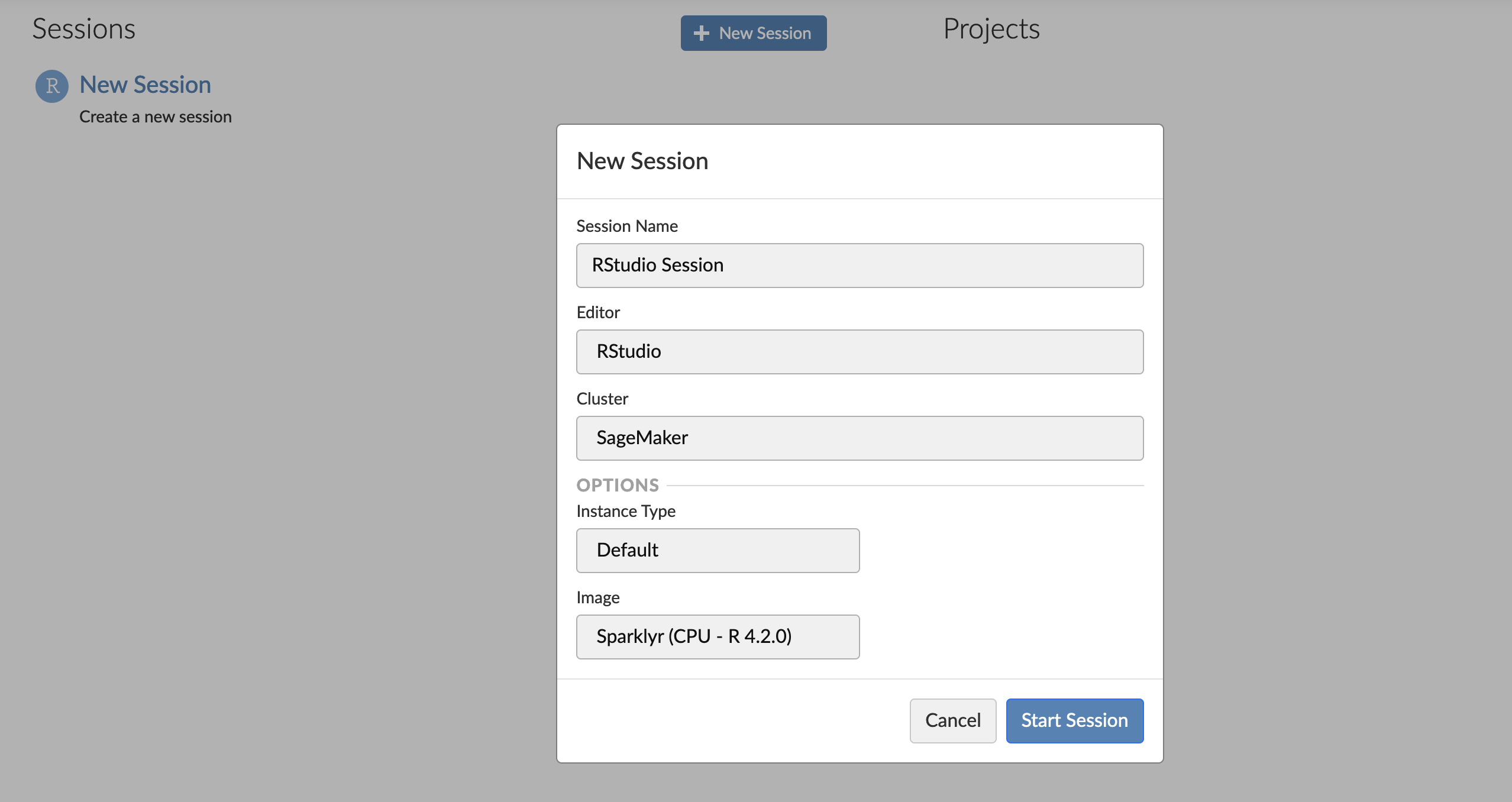The width and height of the screenshot is (1512, 802).
Task: Expand the Cluster dropdown showing SageMaker
Action: (860, 438)
